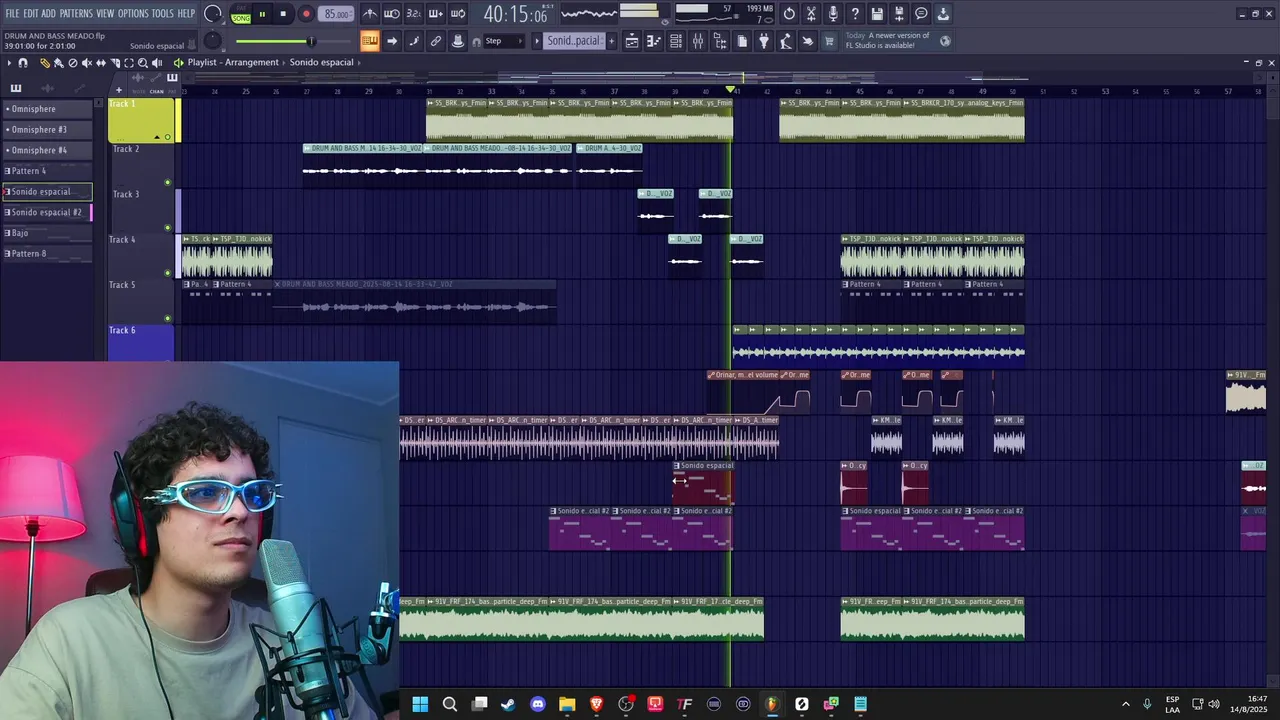Select the playlist zoom magnifier tool

(x=142, y=62)
